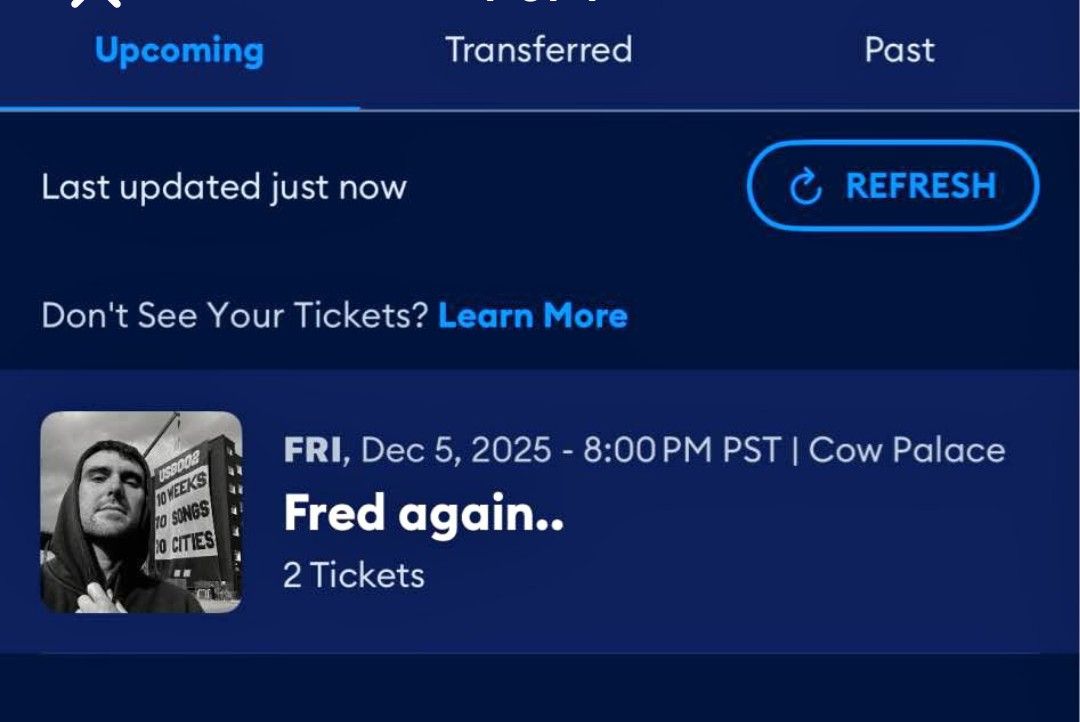
Task: Click the REFRESH button
Action: 891,185
